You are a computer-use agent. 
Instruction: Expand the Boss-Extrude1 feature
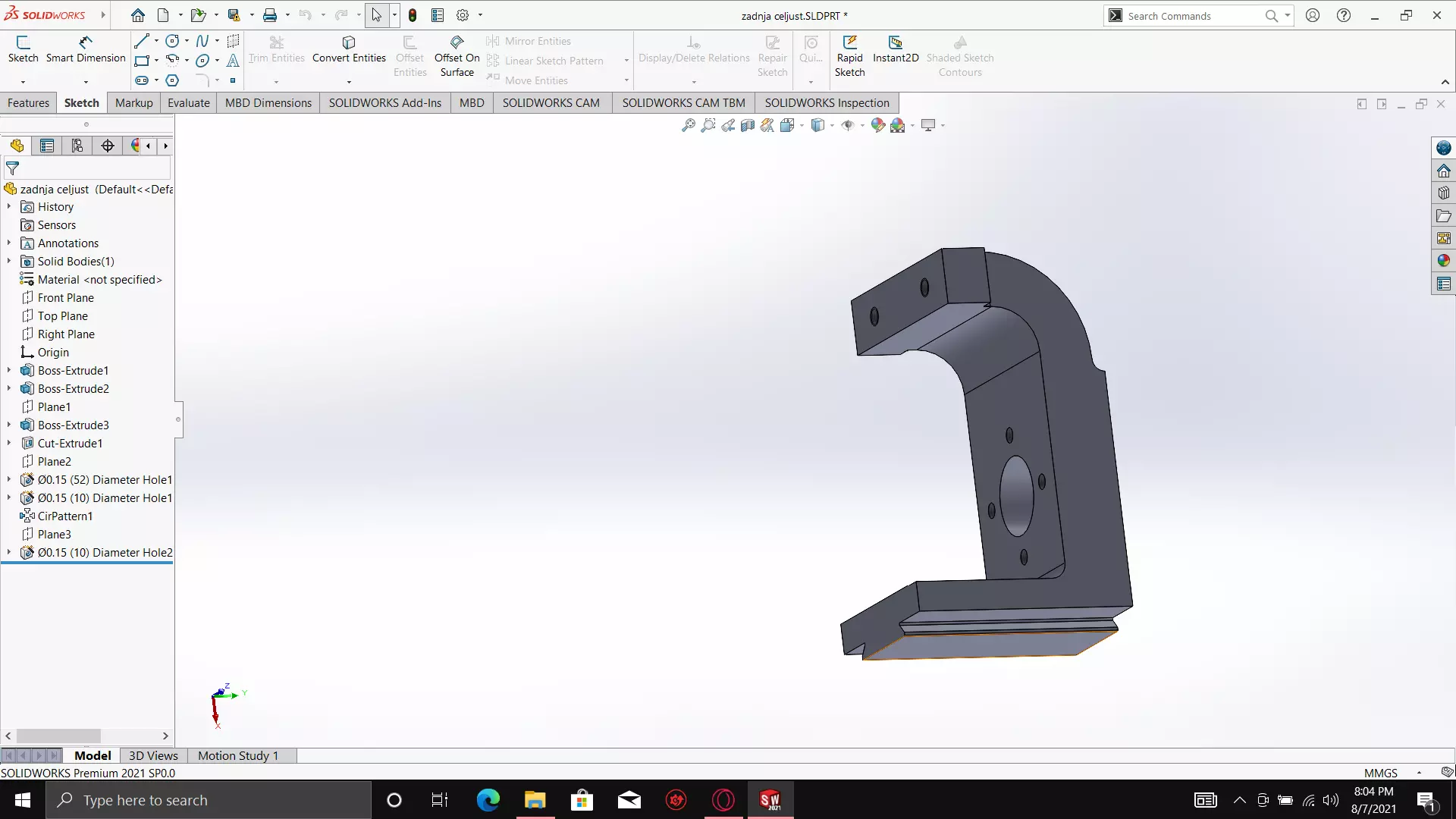click(9, 370)
